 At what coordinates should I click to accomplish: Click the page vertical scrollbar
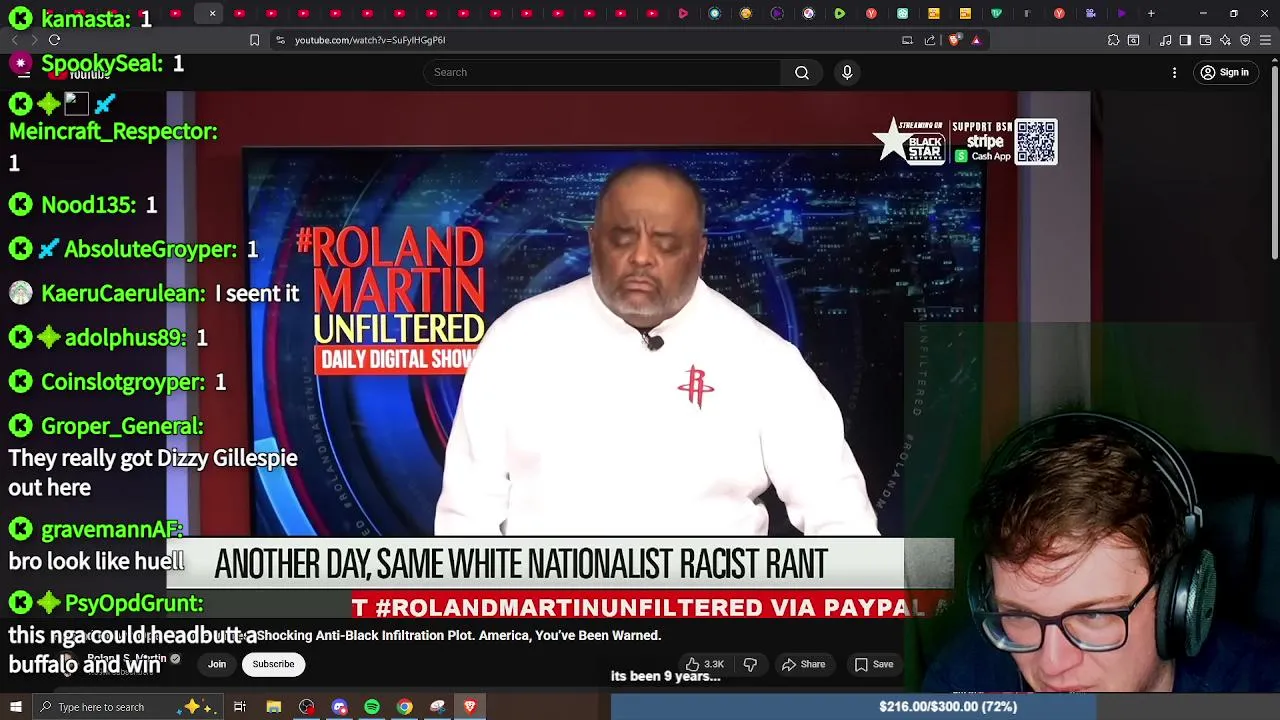[x=1274, y=160]
